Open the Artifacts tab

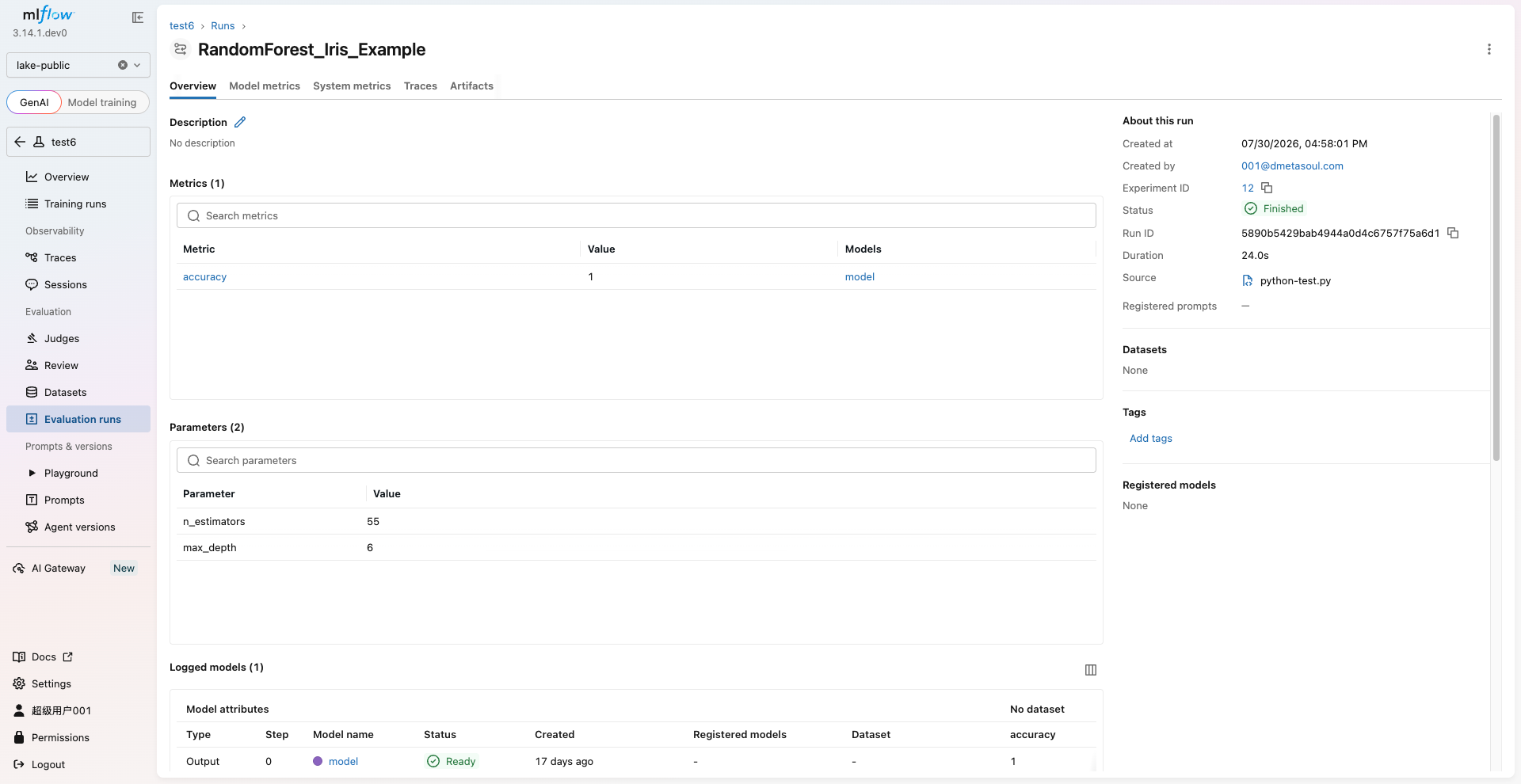pyautogui.click(x=471, y=86)
